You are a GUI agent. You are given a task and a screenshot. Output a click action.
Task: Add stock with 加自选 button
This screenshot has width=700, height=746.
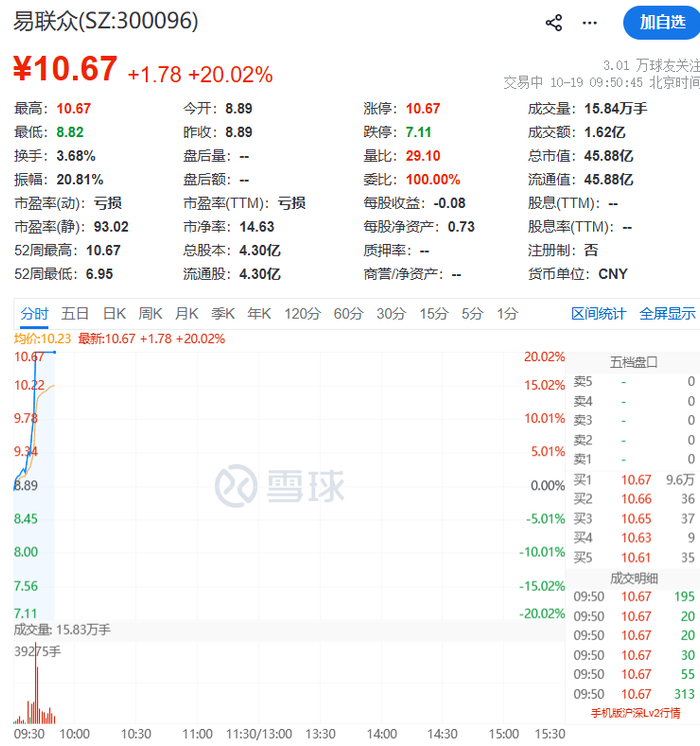click(x=662, y=22)
